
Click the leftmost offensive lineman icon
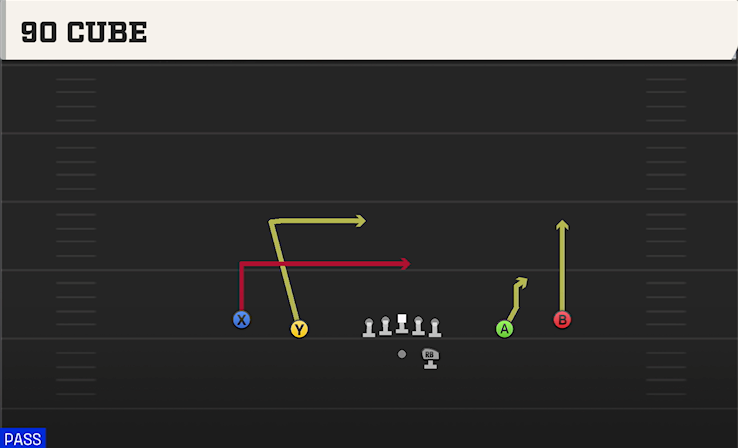(369, 328)
